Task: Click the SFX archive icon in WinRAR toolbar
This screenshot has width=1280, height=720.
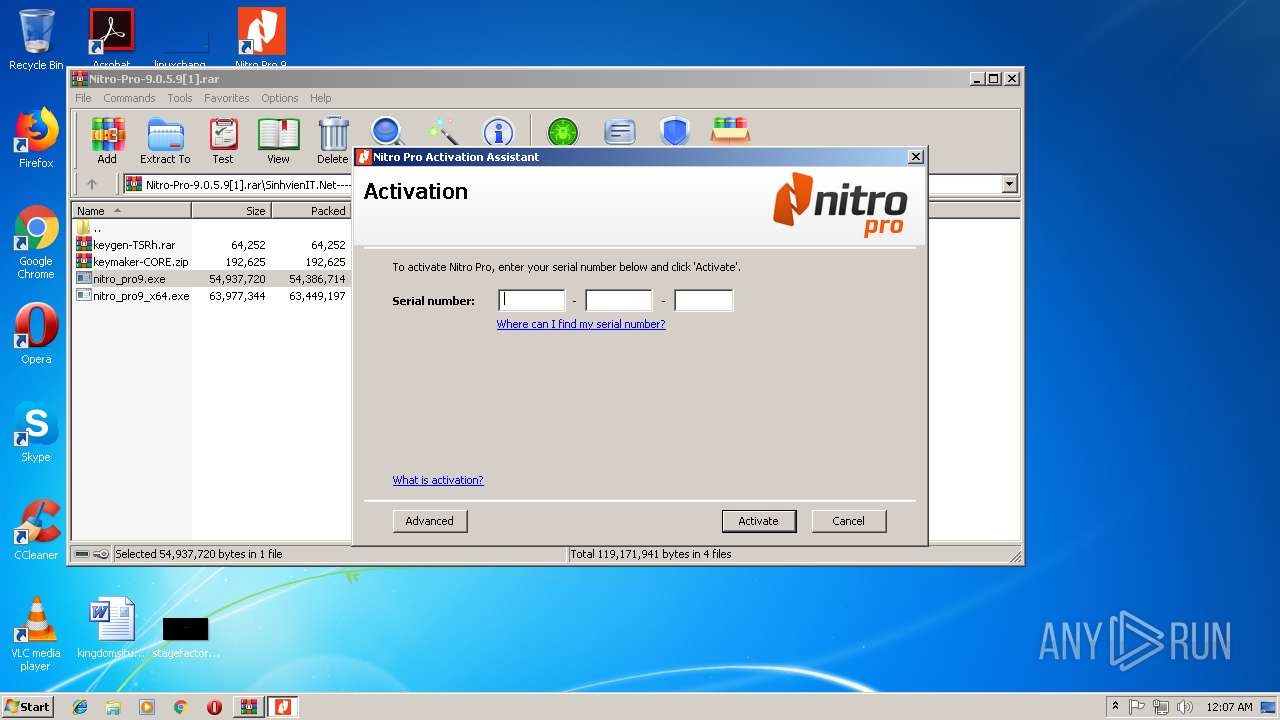Action: 730,131
